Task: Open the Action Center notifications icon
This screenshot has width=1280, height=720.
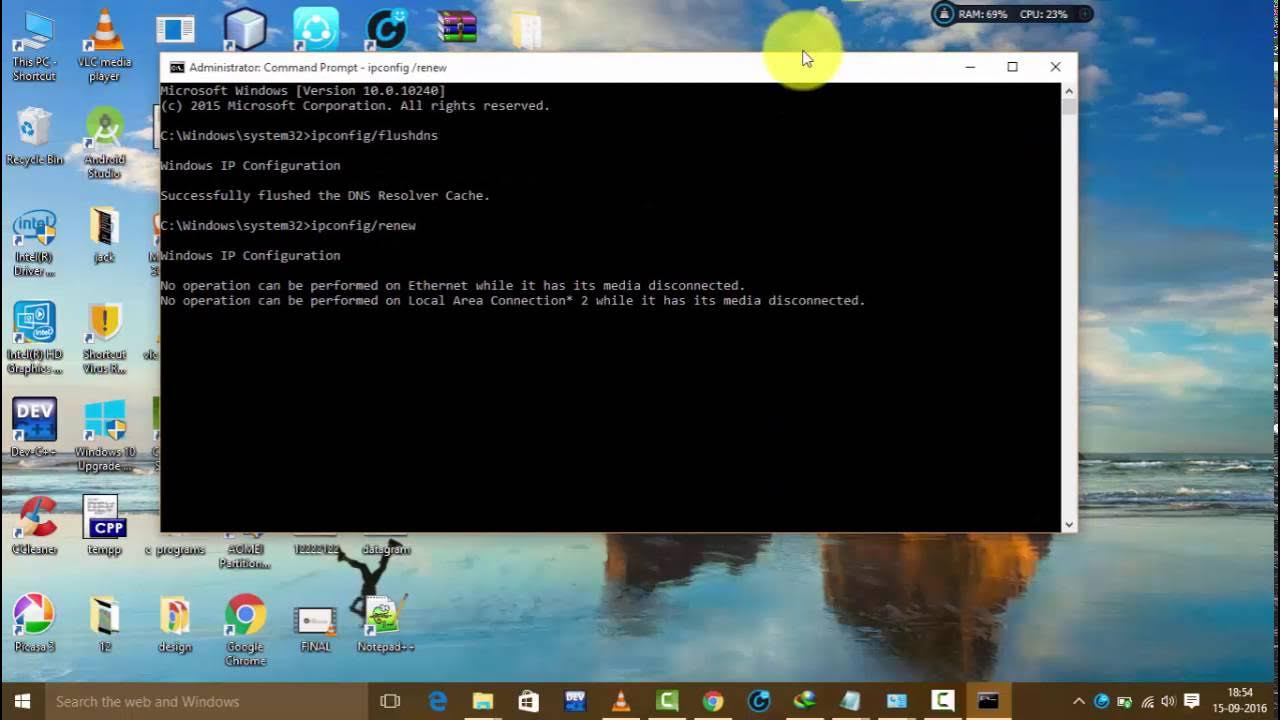Action: [1191, 701]
